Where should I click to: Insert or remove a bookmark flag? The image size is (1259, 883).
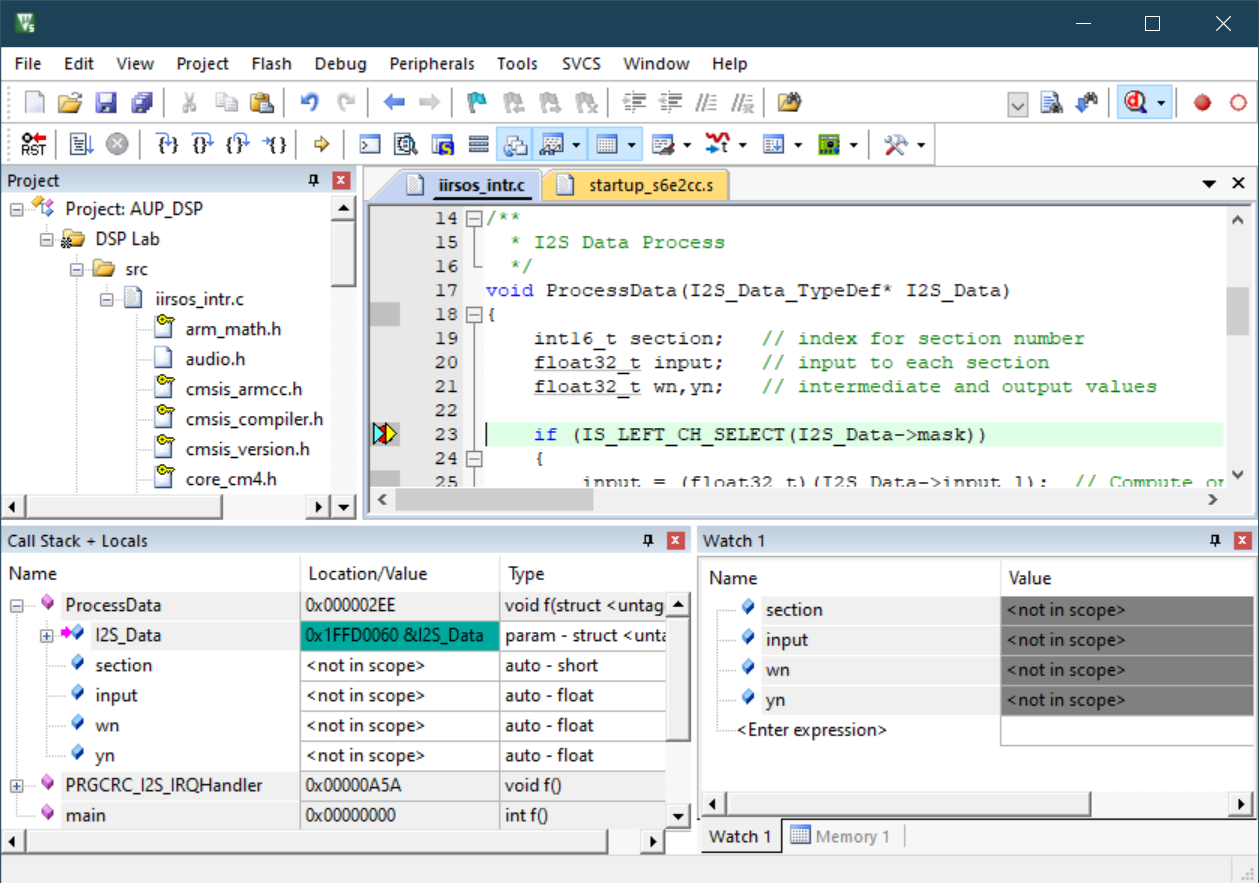coord(479,103)
